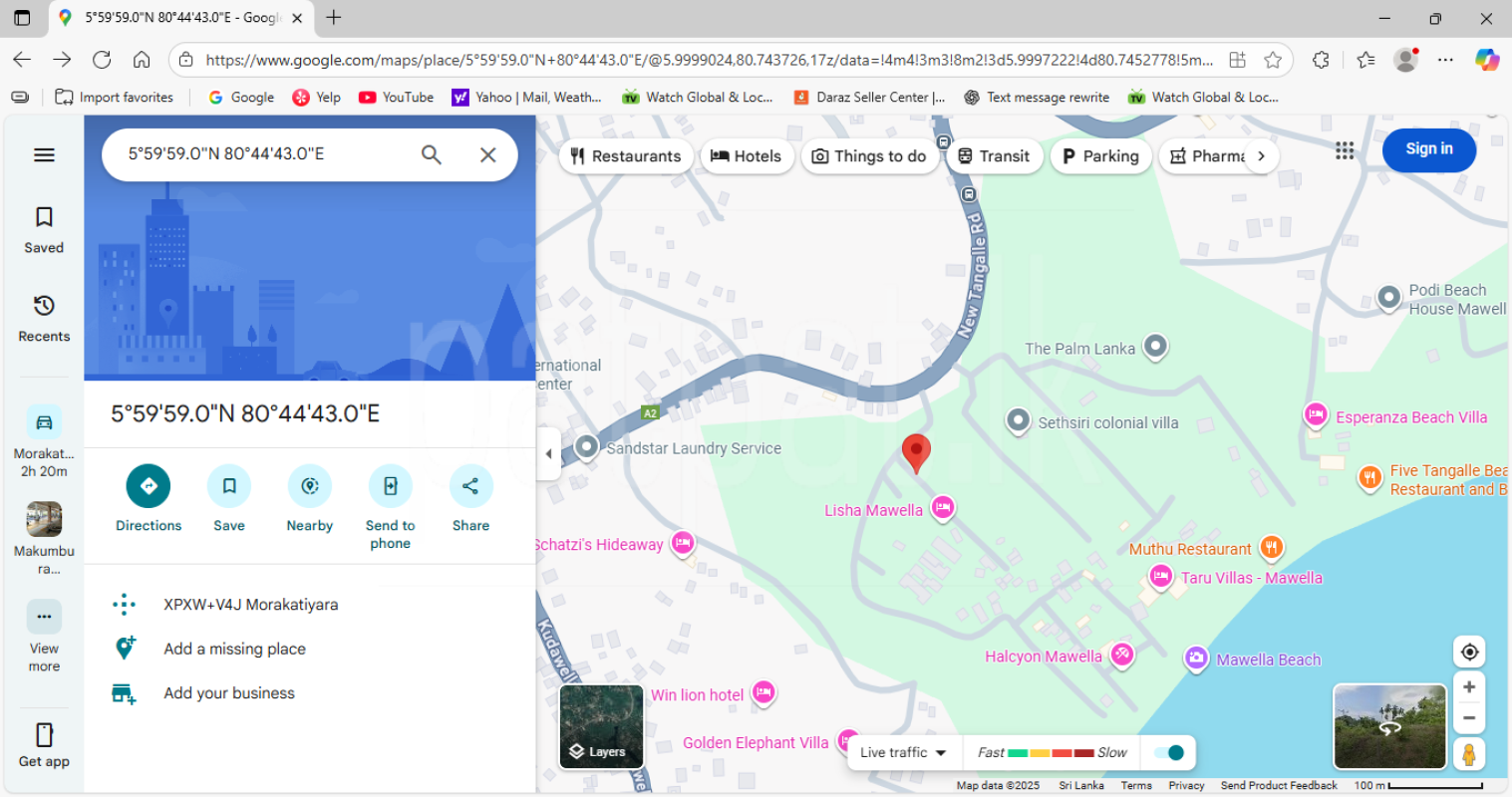The image size is (1512, 797).
Task: Click the Directions icon button
Action: click(149, 486)
